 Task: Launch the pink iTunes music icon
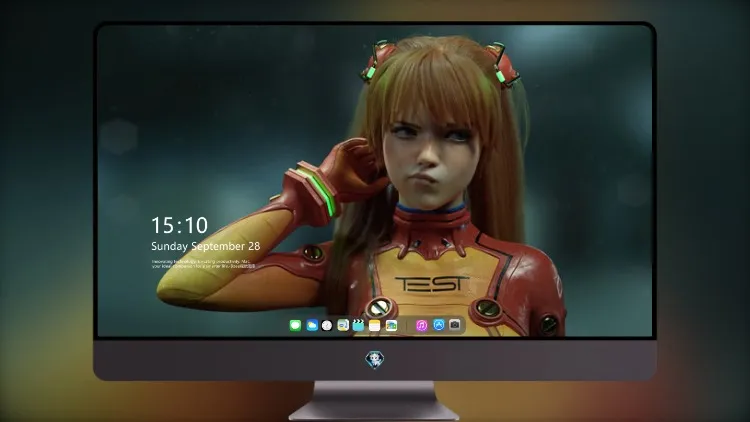[421, 326]
